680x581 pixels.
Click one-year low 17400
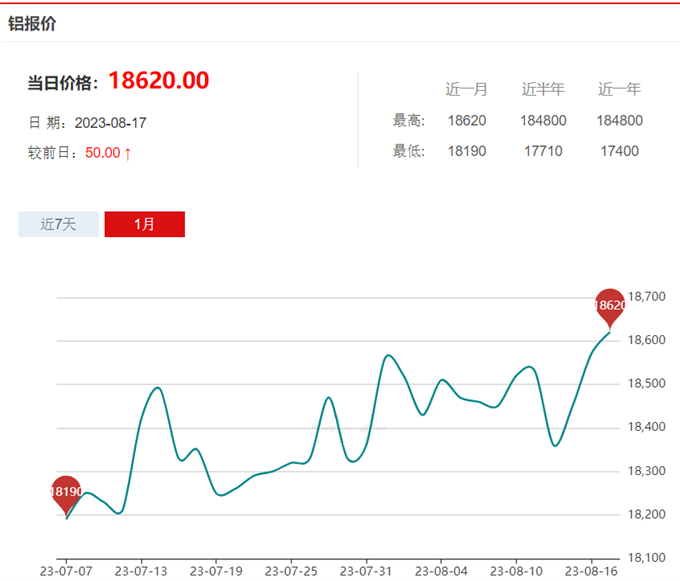click(619, 151)
